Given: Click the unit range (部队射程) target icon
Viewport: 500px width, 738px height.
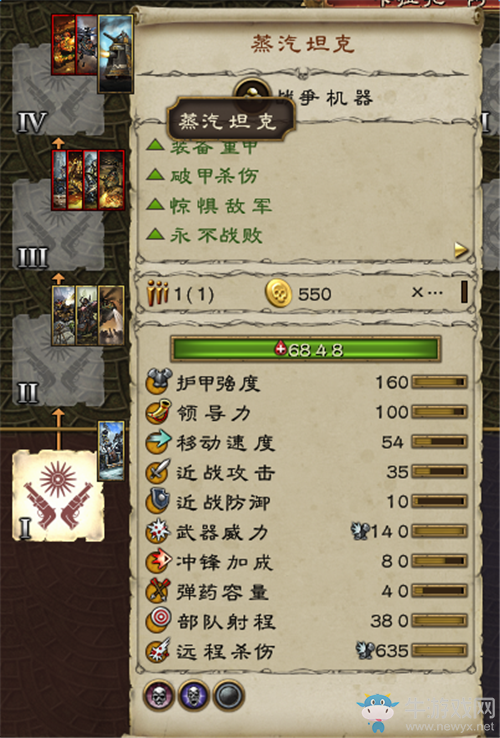Looking at the screenshot, I should [x=158, y=621].
